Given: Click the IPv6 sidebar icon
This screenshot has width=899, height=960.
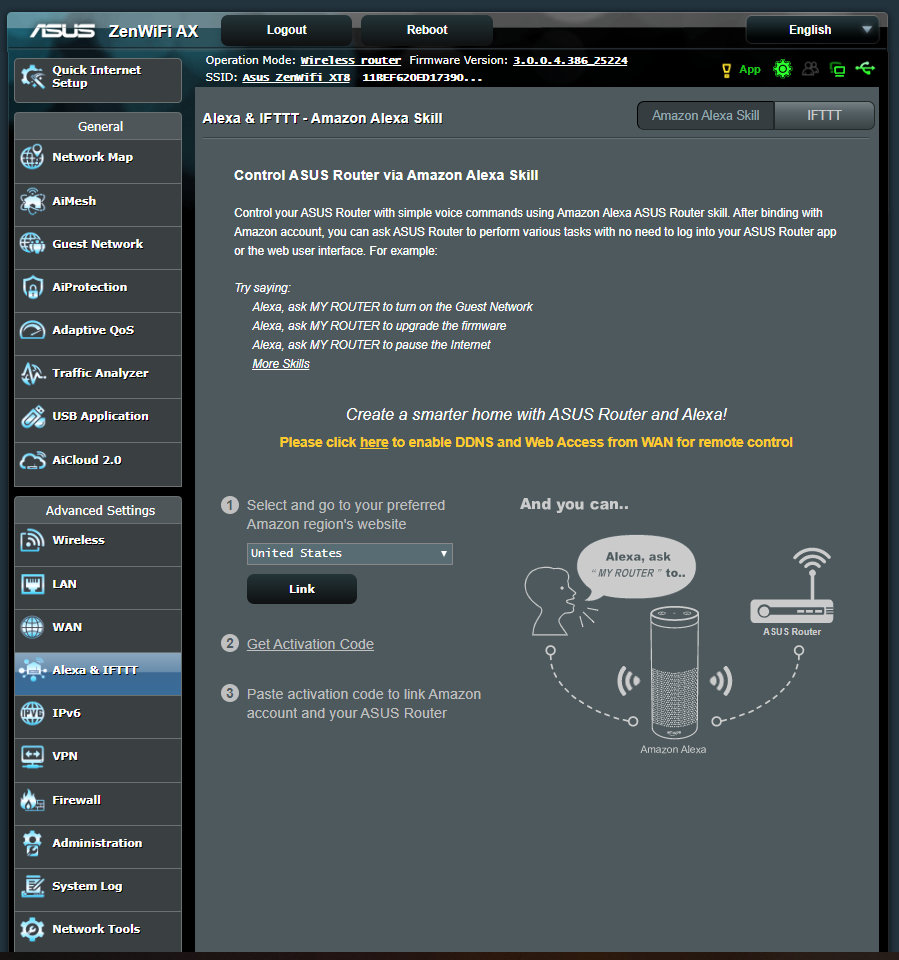Looking at the screenshot, I should coord(32,713).
